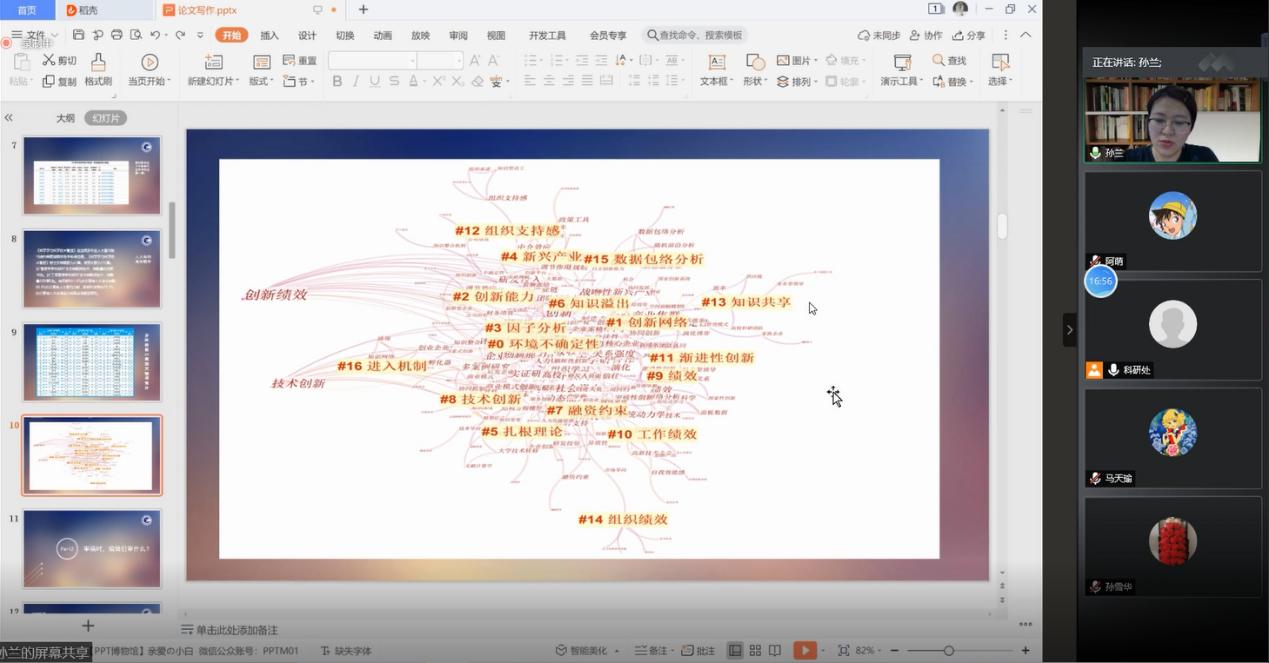Viewport: 1269px width, 663px height.
Task: Click the cut scissors icon
Action: (49, 61)
